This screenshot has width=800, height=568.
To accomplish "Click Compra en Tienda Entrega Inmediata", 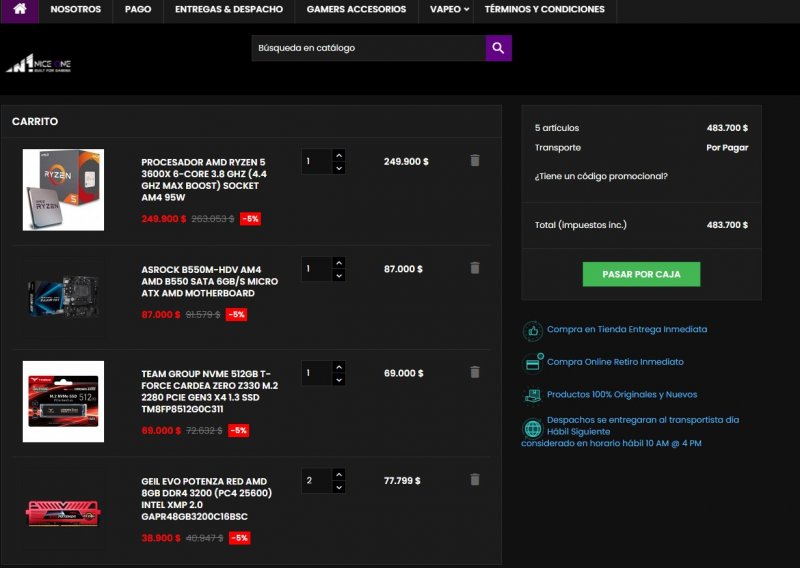I will [x=627, y=329].
